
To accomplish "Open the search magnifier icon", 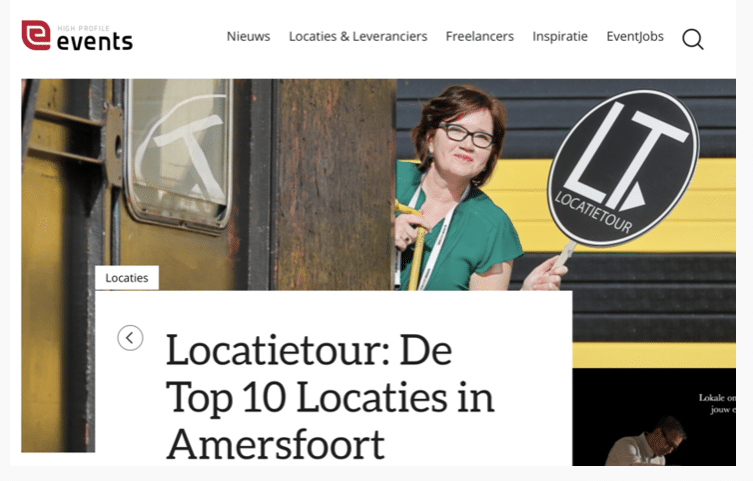I will point(692,39).
